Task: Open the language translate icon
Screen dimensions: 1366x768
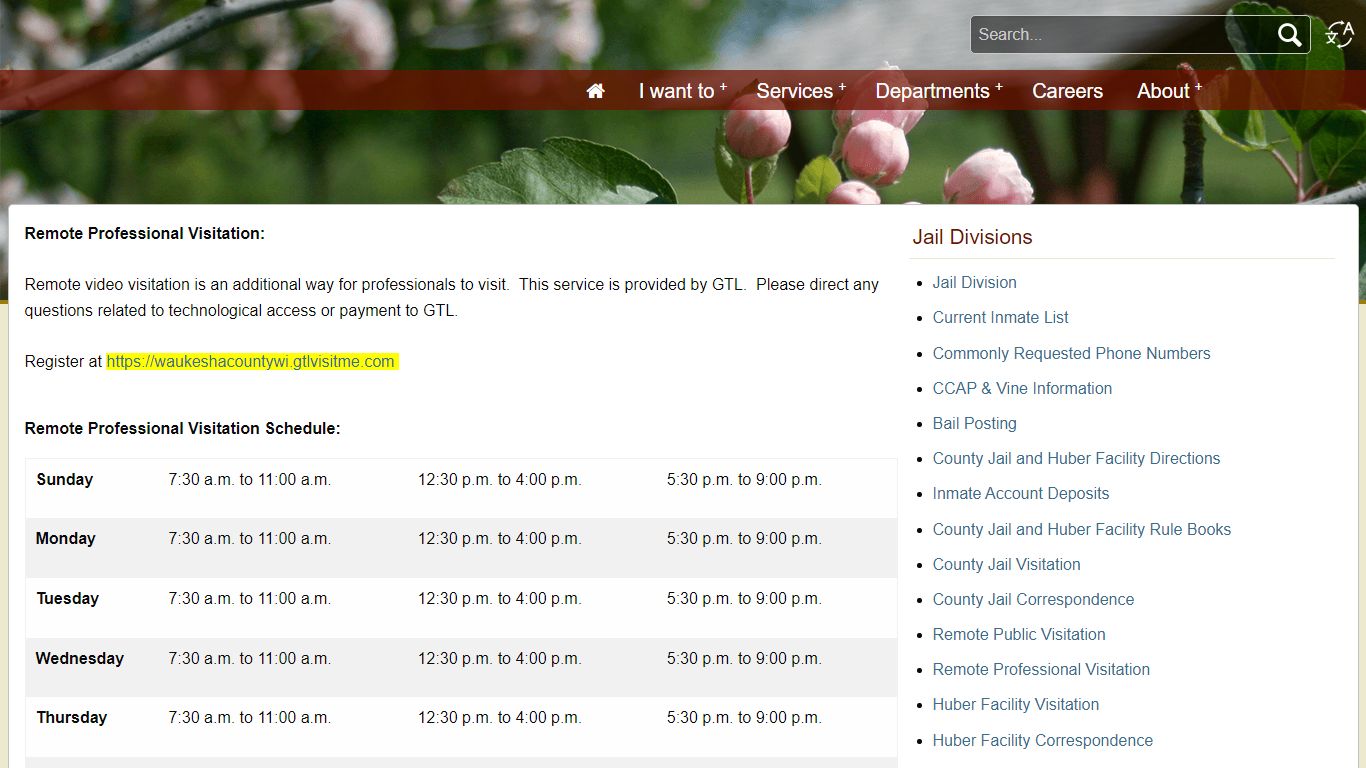Action: click(1339, 34)
